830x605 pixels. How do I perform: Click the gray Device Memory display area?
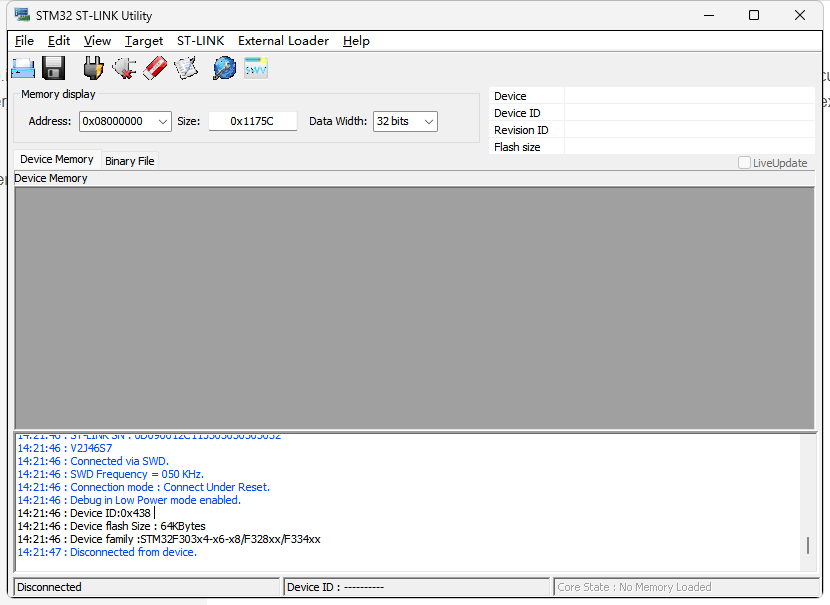click(x=414, y=308)
